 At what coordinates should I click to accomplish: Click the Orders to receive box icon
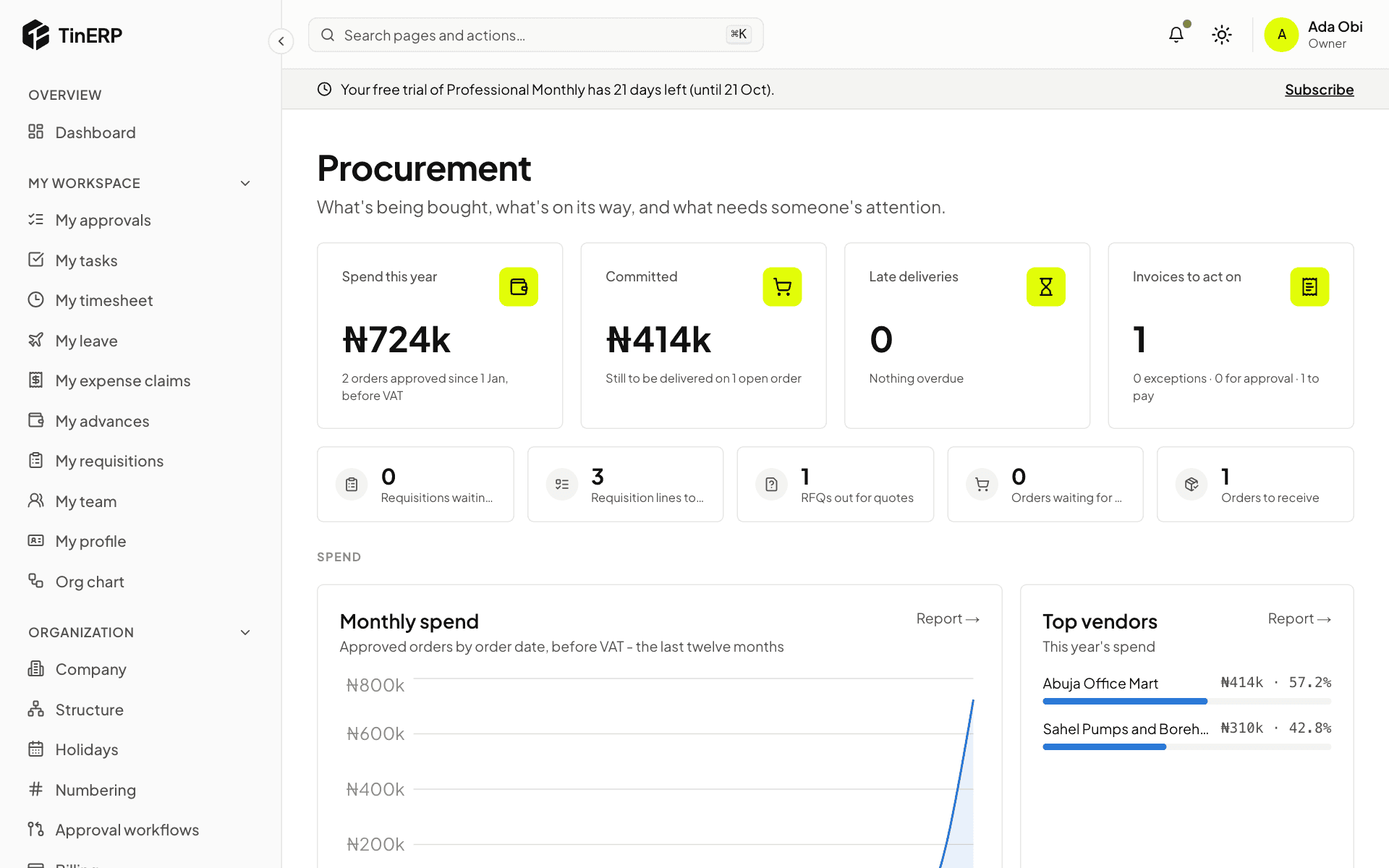(1192, 484)
